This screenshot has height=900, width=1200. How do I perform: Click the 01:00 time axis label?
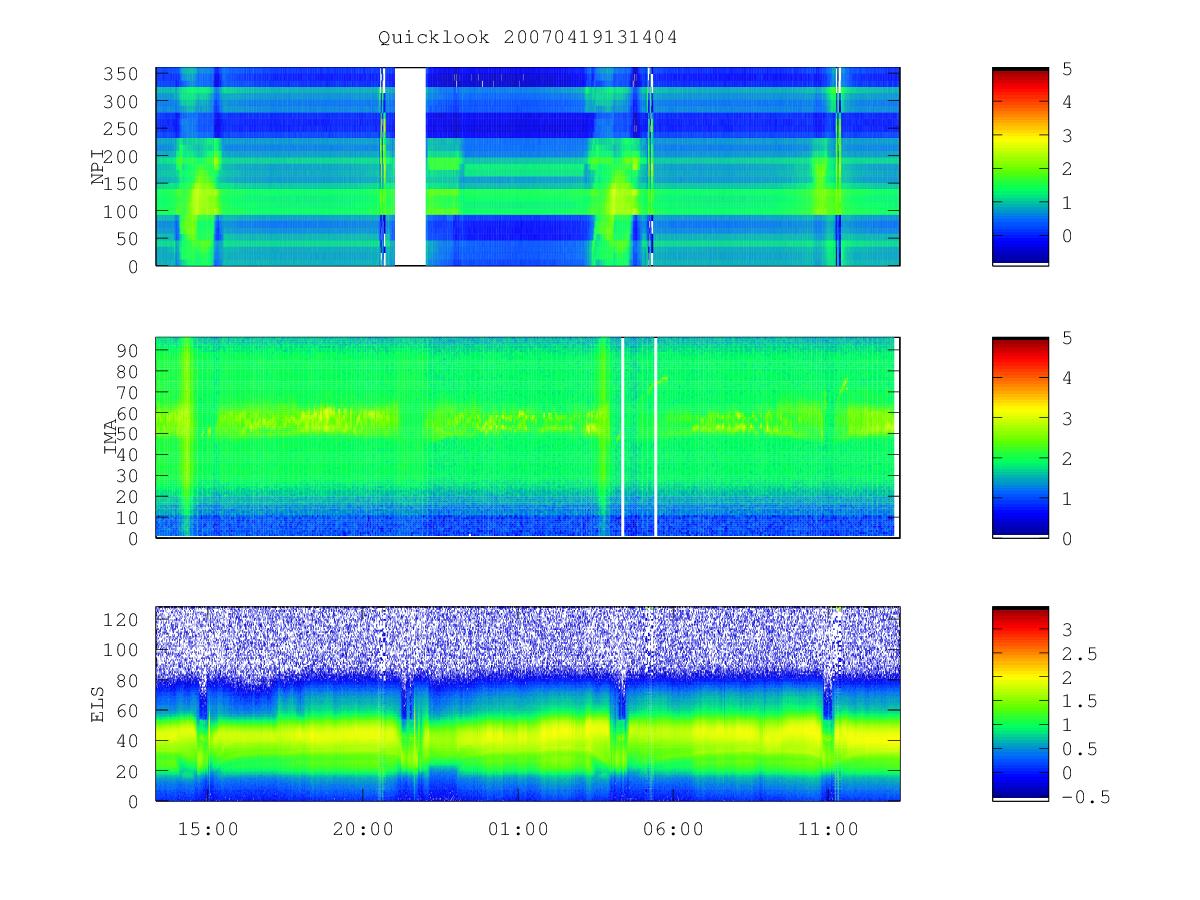point(518,829)
